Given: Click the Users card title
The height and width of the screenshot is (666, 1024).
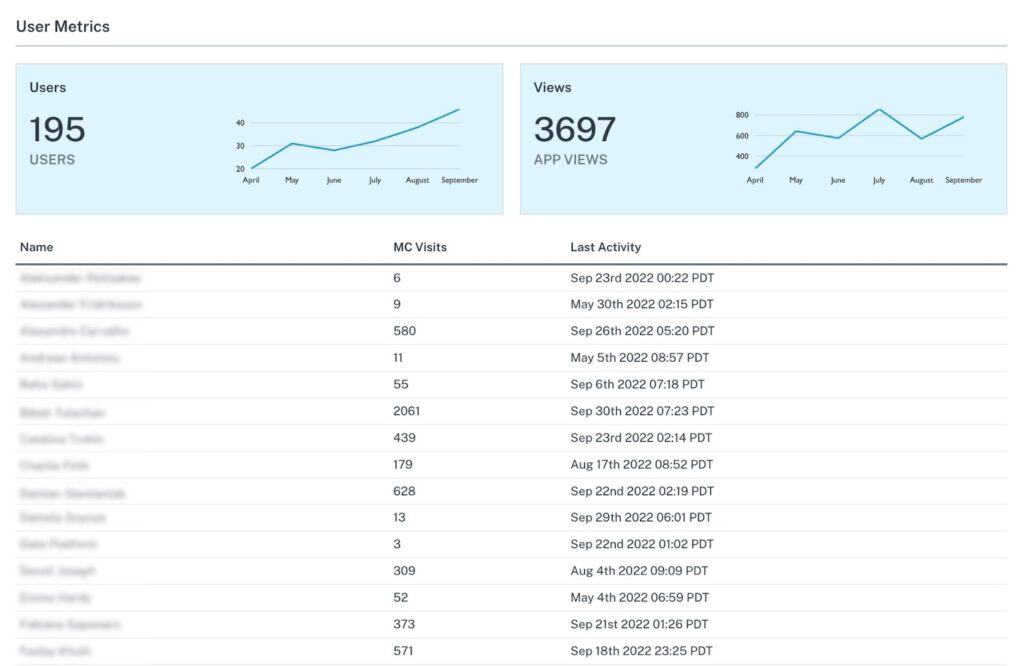Looking at the screenshot, I should (48, 87).
